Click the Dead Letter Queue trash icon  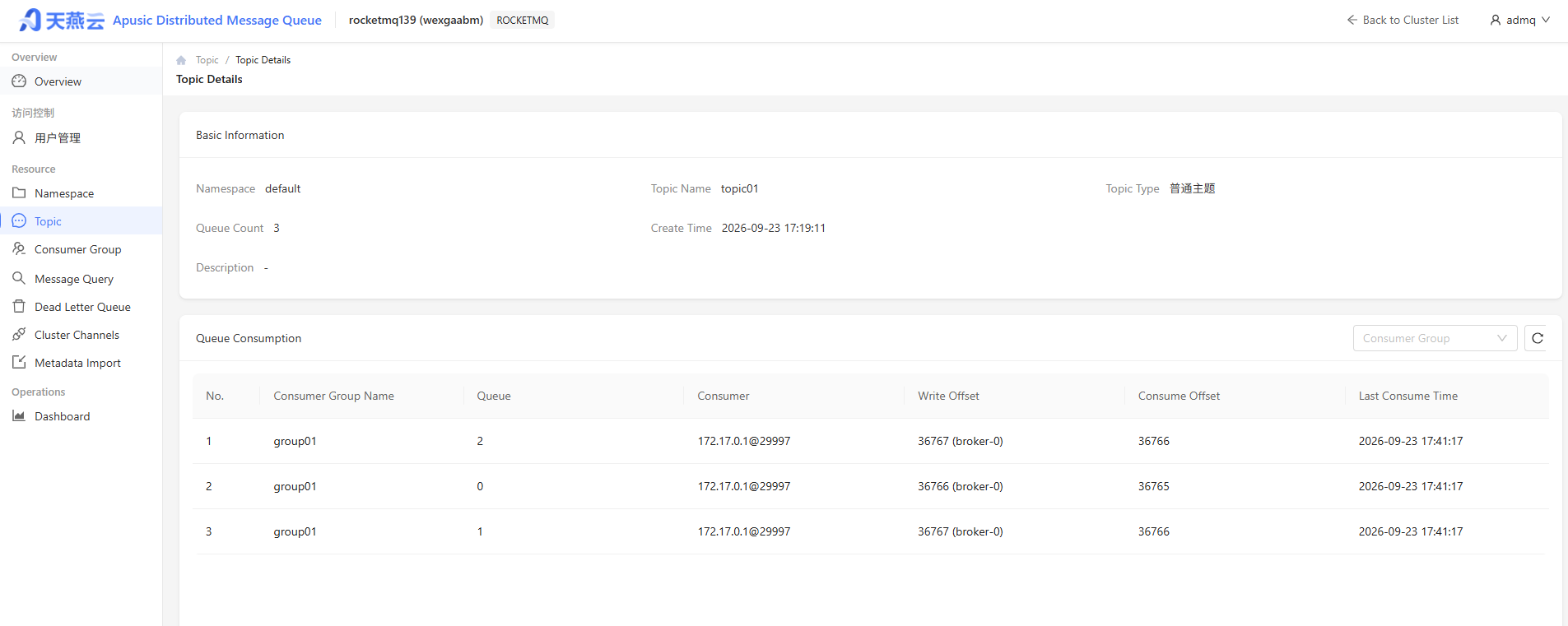(19, 307)
